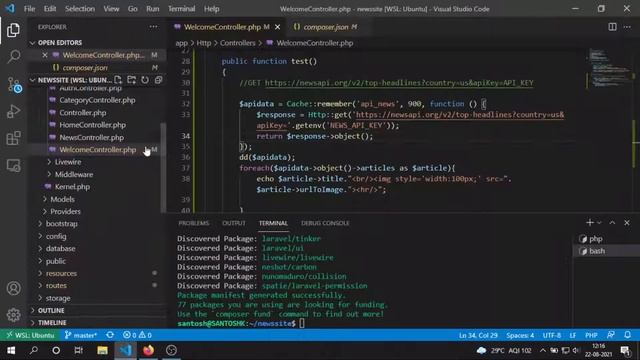640x360 pixels.
Task: Open the new terminal launch profile dropdown
Action: (599, 223)
